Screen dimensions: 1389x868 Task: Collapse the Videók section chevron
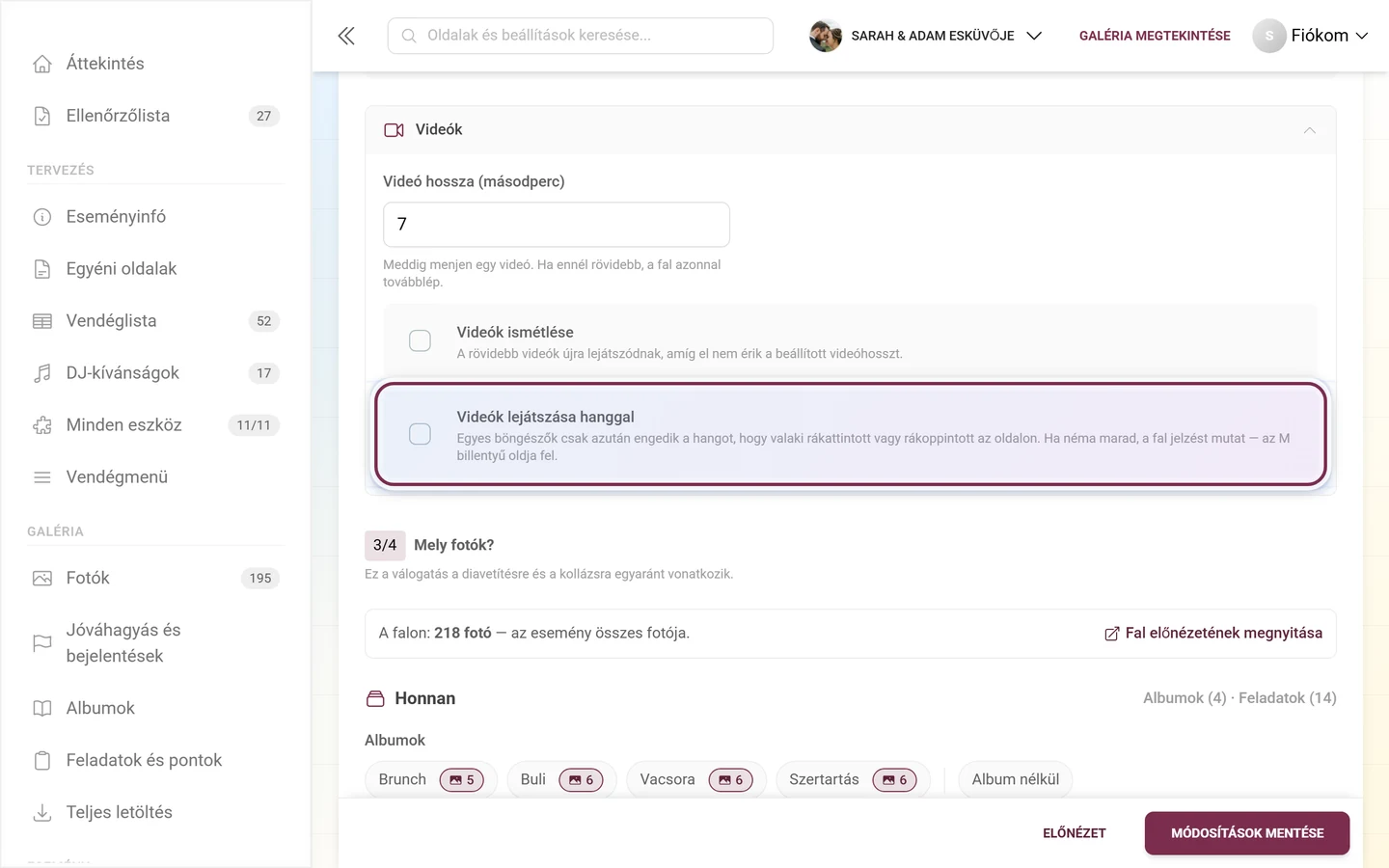(1309, 130)
